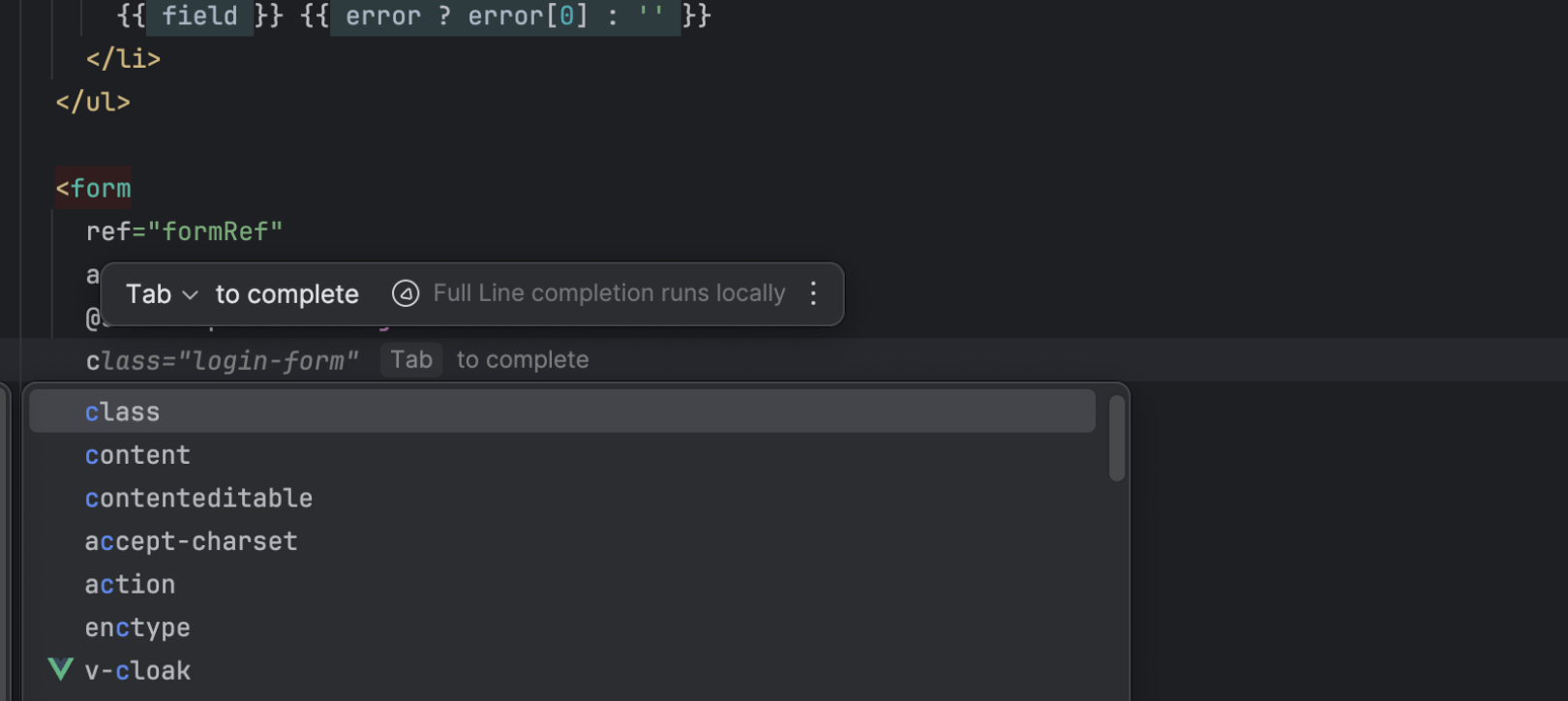This screenshot has width=1568, height=701.
Task: Pick the 'v-cloak' Vue directive suggestion
Action: click(137, 670)
